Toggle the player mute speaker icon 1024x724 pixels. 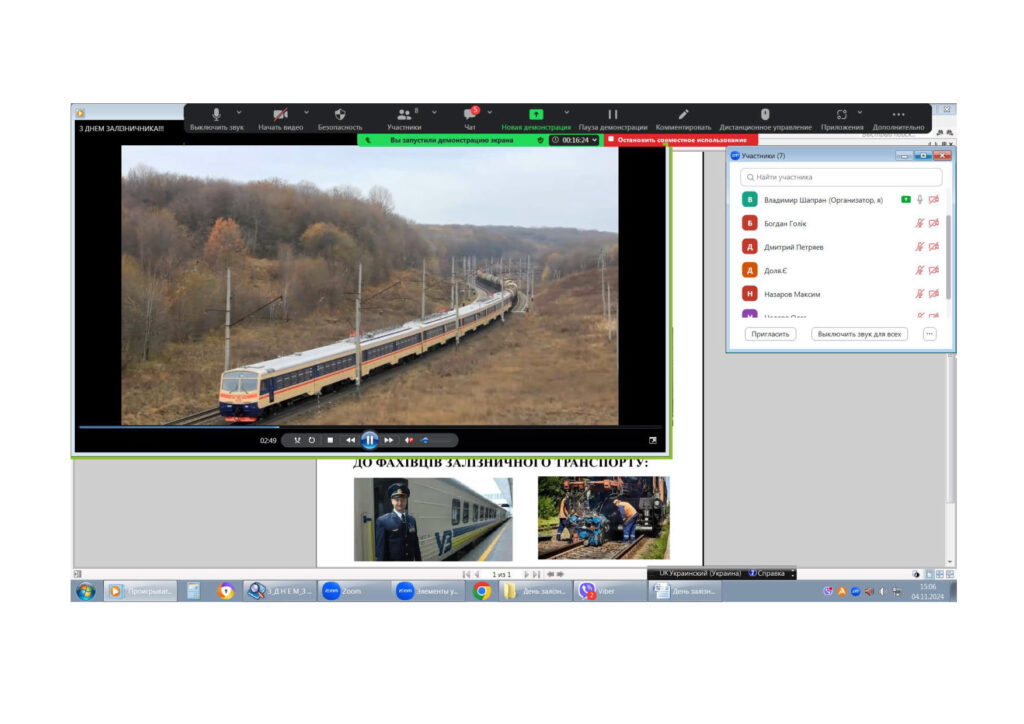408,441
